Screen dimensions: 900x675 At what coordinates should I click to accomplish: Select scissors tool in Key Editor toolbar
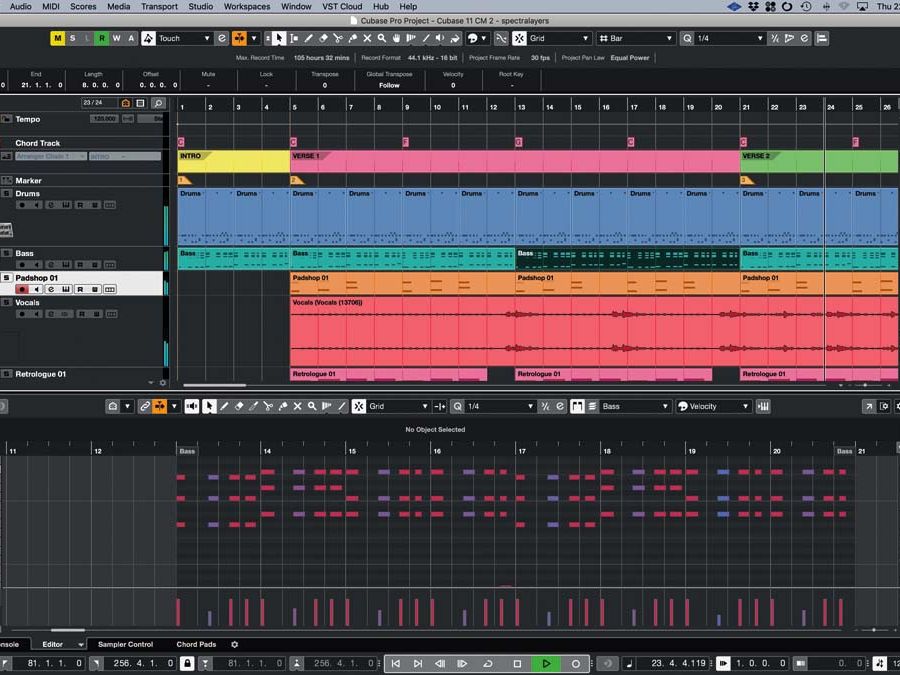(x=268, y=406)
